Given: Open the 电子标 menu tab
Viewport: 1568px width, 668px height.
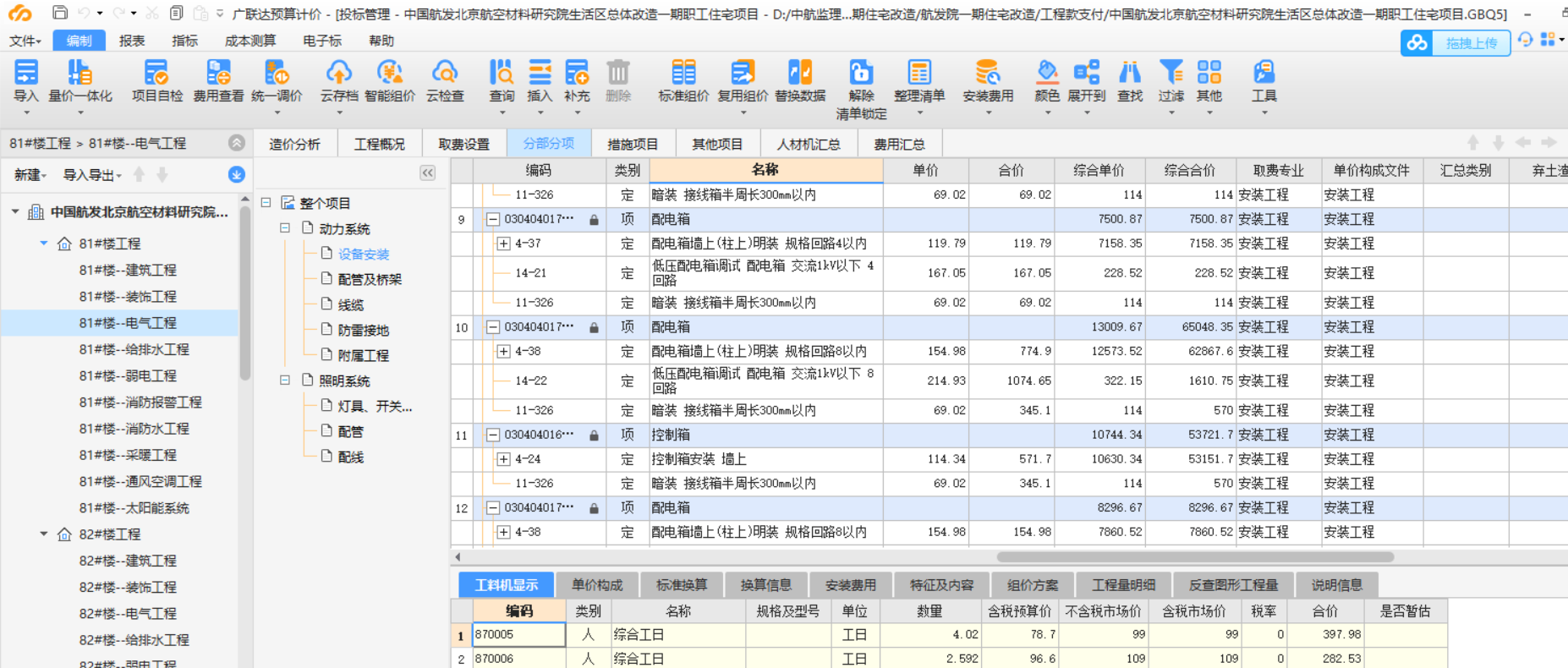Looking at the screenshot, I should coord(322,41).
